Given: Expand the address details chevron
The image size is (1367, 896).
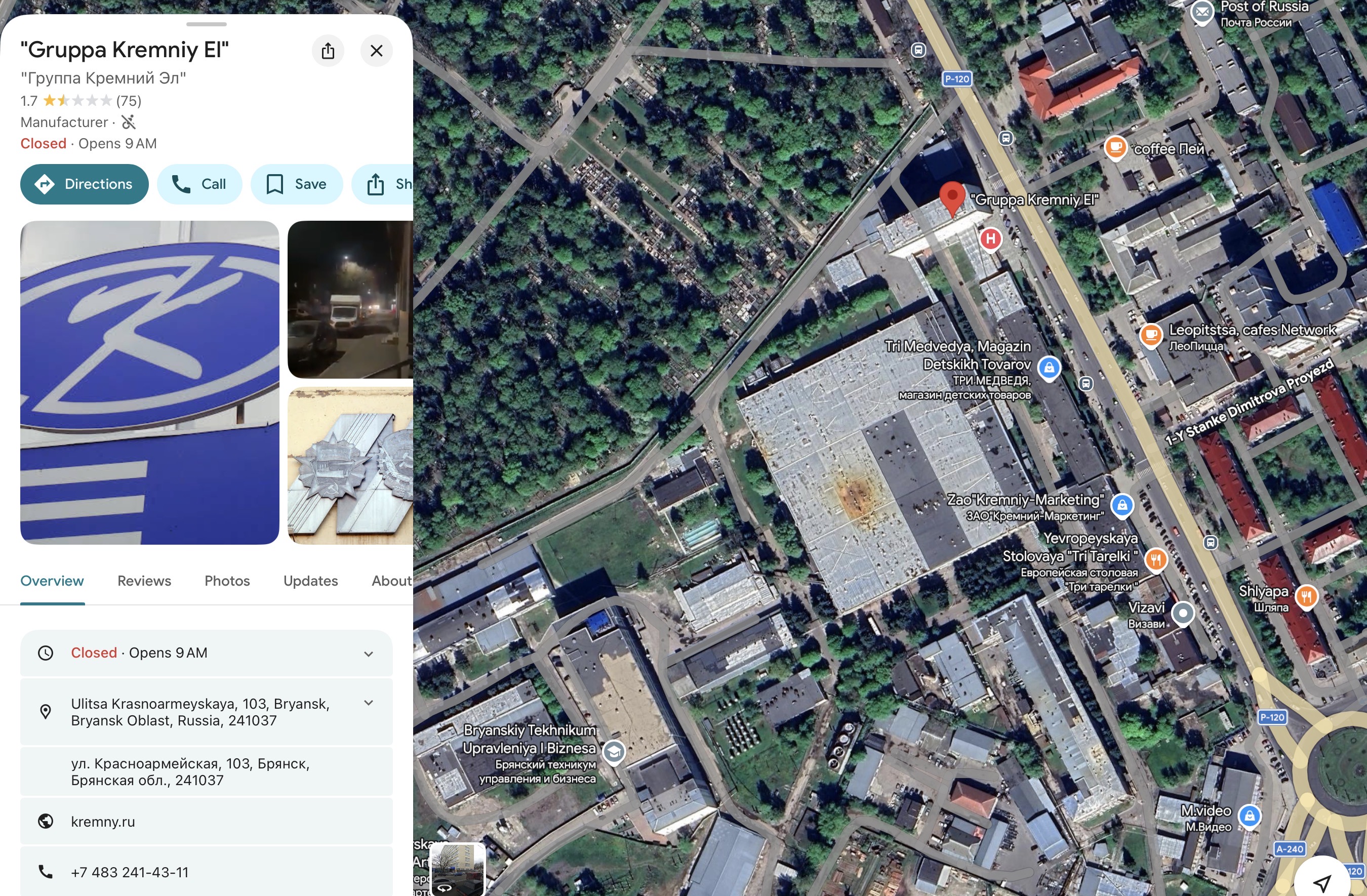Looking at the screenshot, I should pos(368,703).
